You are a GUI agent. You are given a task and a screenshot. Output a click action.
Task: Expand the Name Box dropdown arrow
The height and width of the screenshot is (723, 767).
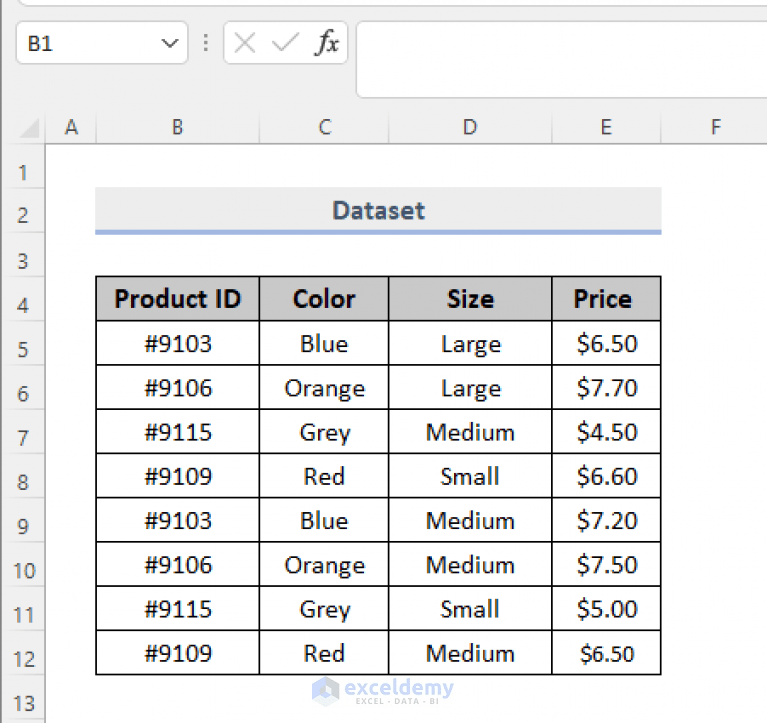point(170,44)
